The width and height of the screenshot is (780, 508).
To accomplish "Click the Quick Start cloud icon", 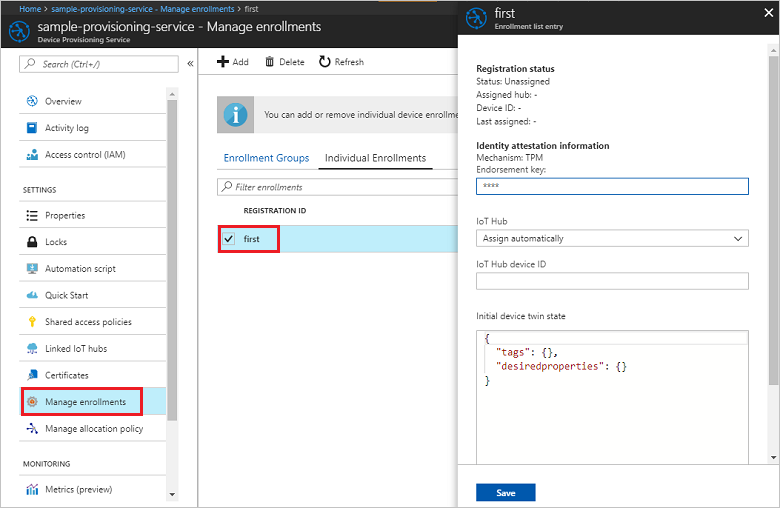I will (32, 295).
